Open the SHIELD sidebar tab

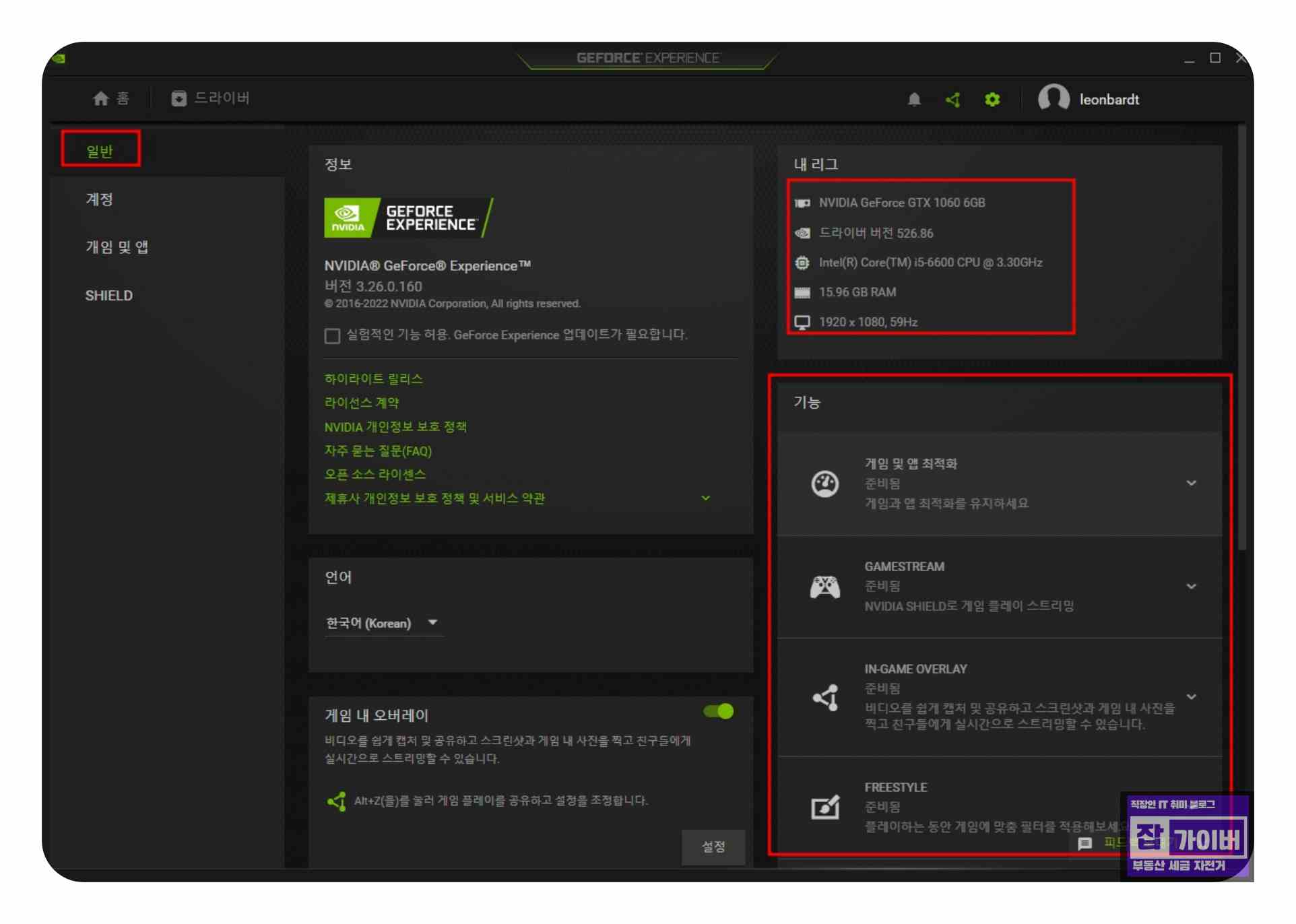(x=108, y=296)
